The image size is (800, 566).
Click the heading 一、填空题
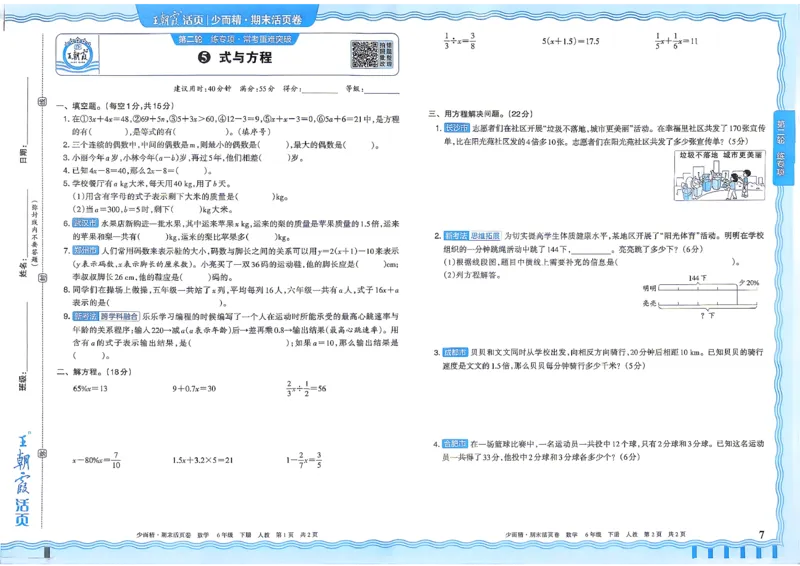pos(115,106)
